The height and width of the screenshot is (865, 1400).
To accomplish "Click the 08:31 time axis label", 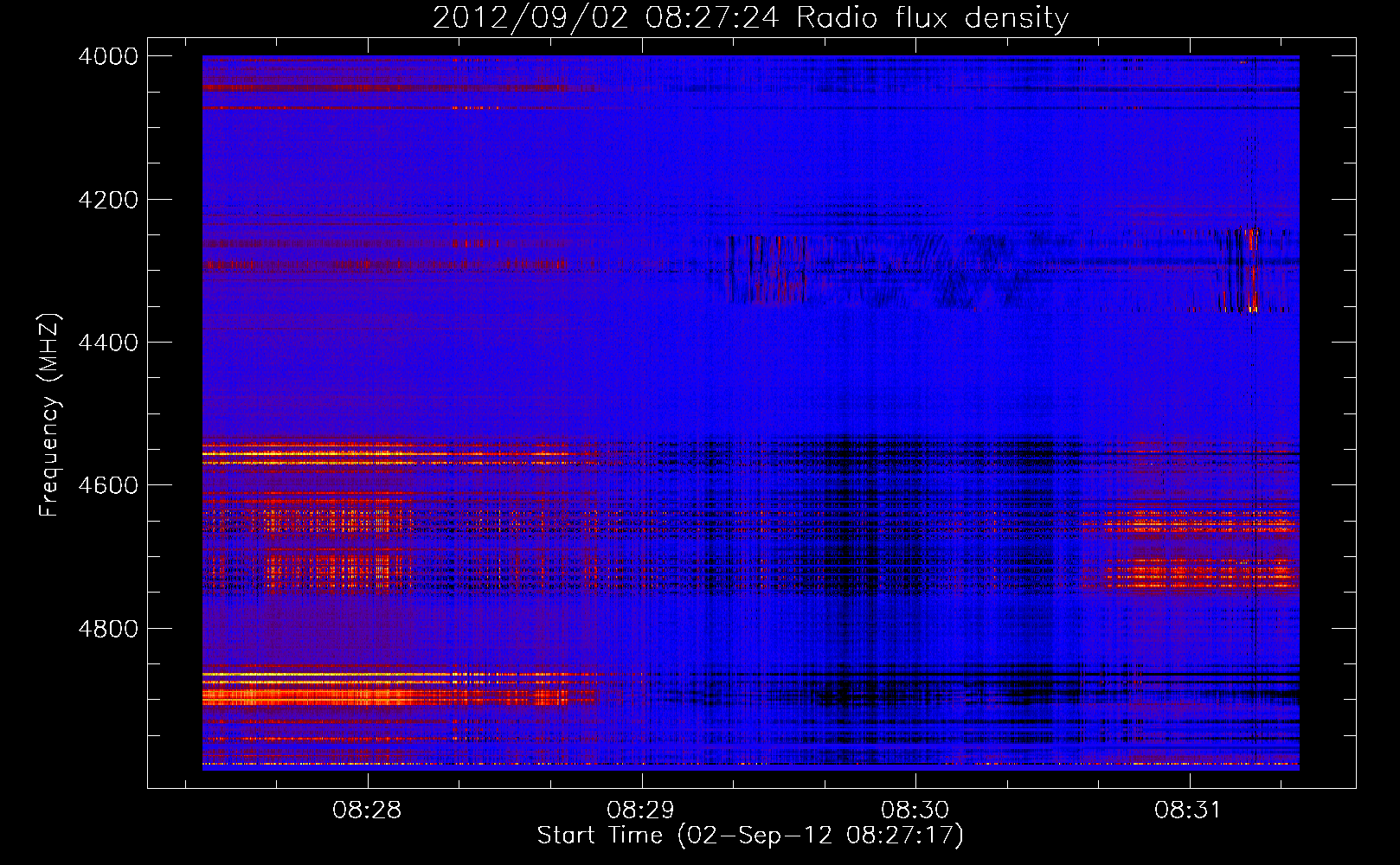I will pos(1189,811).
